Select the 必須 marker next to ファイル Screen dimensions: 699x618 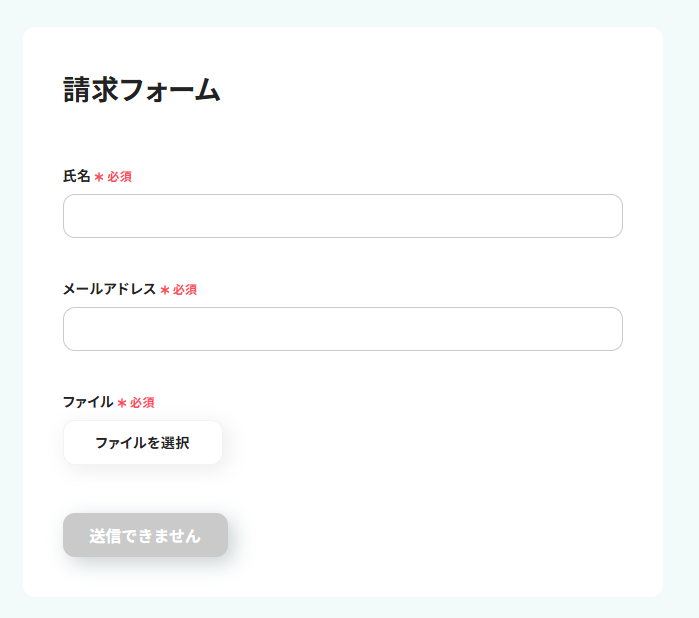click(x=142, y=403)
